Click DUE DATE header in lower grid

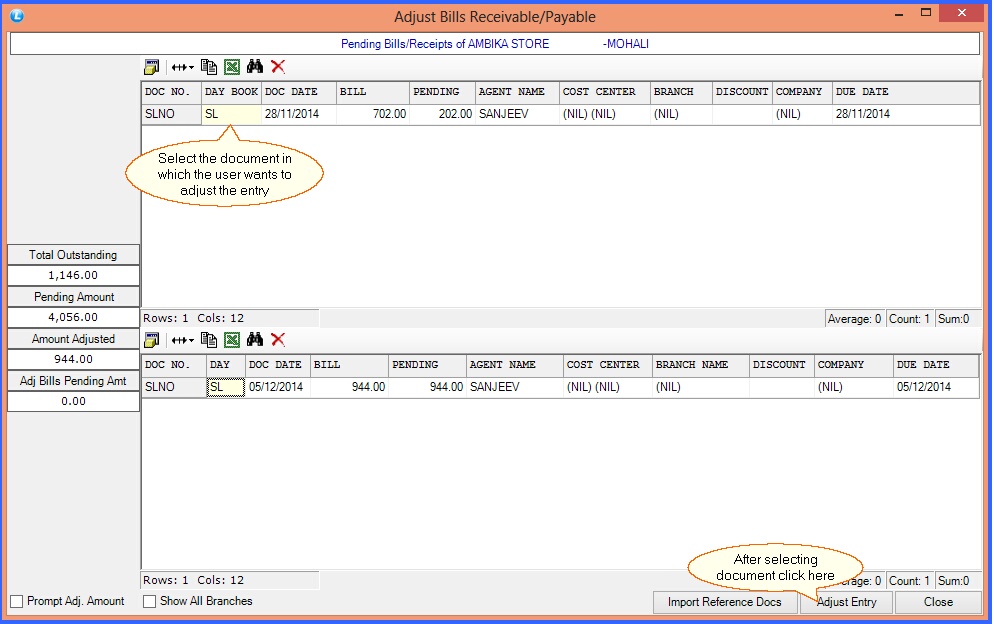click(936, 365)
